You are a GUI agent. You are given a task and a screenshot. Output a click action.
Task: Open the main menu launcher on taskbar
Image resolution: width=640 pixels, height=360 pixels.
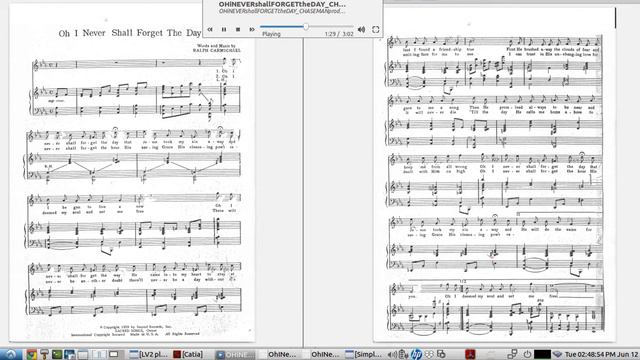click(10, 354)
